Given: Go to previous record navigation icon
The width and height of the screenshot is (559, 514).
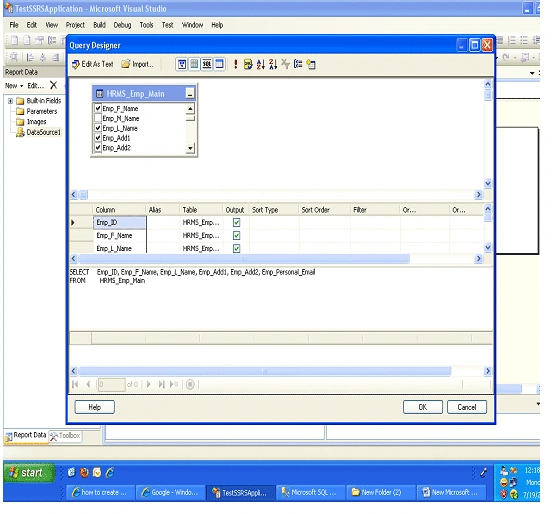Looking at the screenshot, I should point(88,384).
